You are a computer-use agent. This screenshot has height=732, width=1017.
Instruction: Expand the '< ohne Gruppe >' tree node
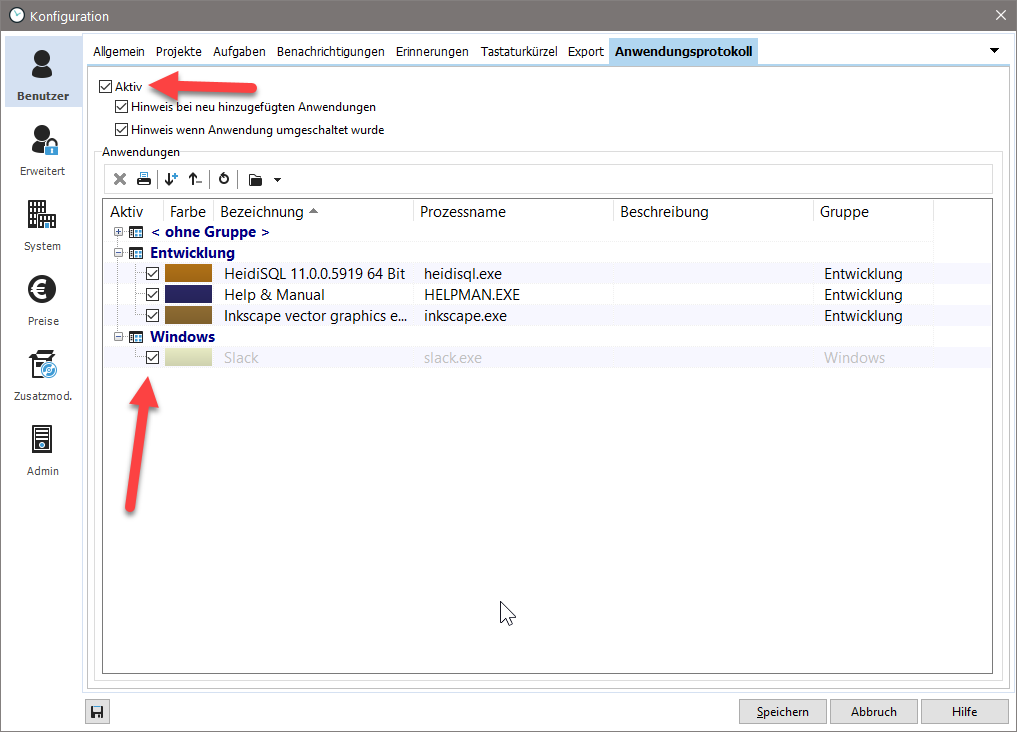[x=119, y=232]
